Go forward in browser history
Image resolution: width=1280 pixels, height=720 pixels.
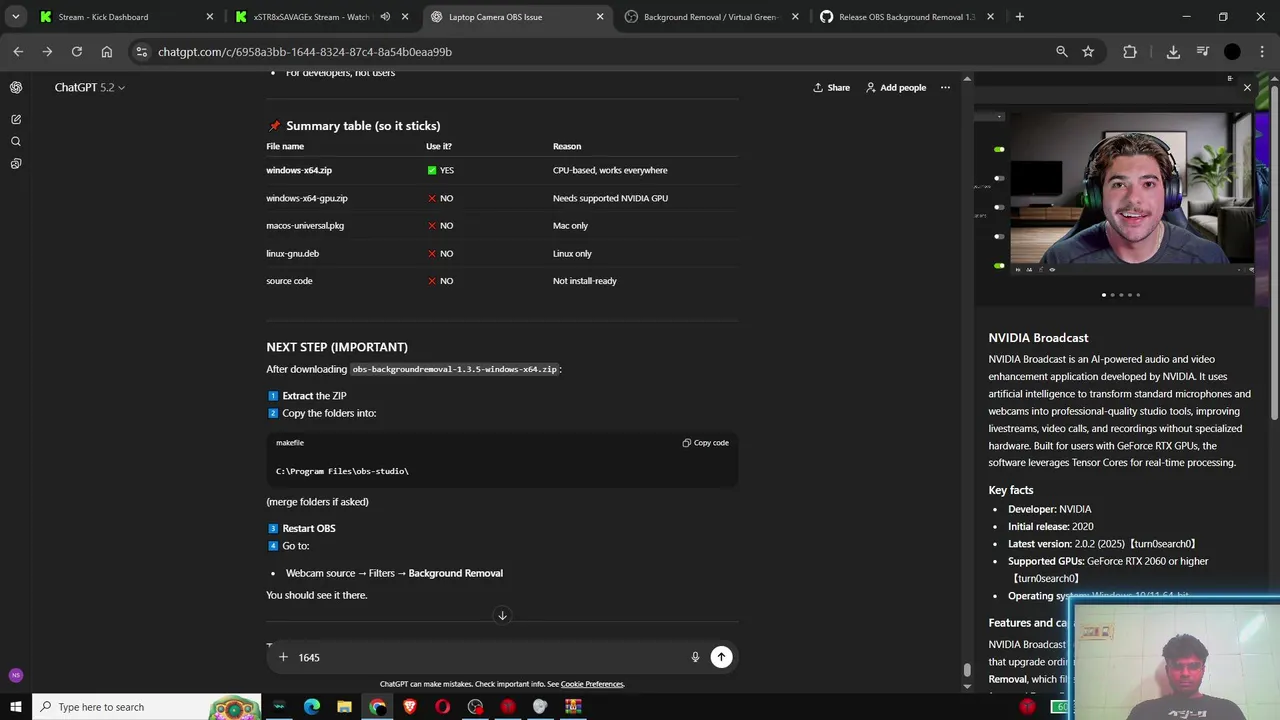pyautogui.click(x=47, y=51)
